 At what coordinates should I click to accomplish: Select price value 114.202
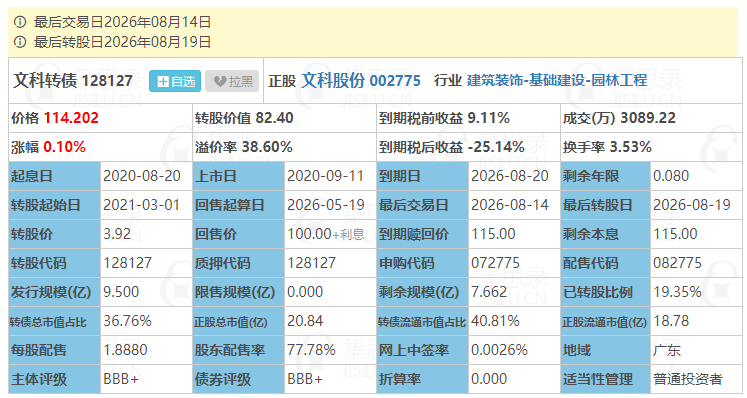pos(71,118)
